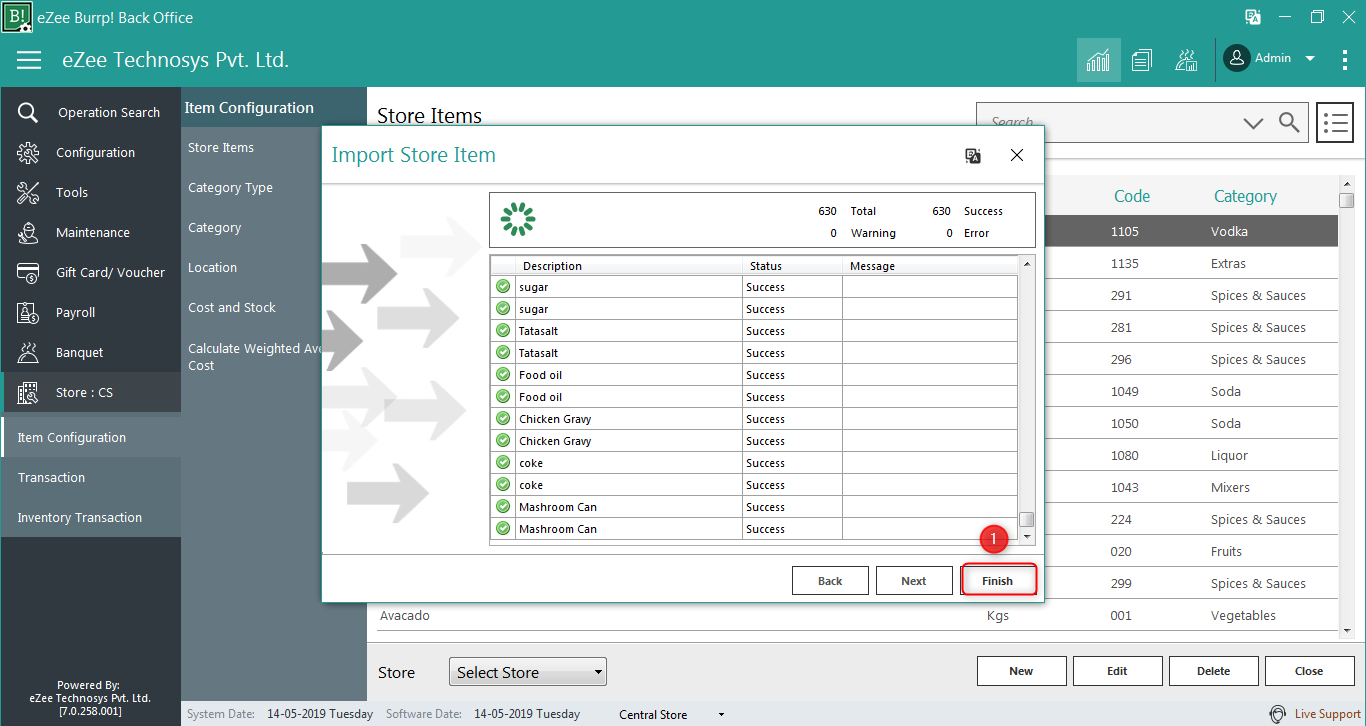Select the Avacado row in Store Items

point(858,615)
